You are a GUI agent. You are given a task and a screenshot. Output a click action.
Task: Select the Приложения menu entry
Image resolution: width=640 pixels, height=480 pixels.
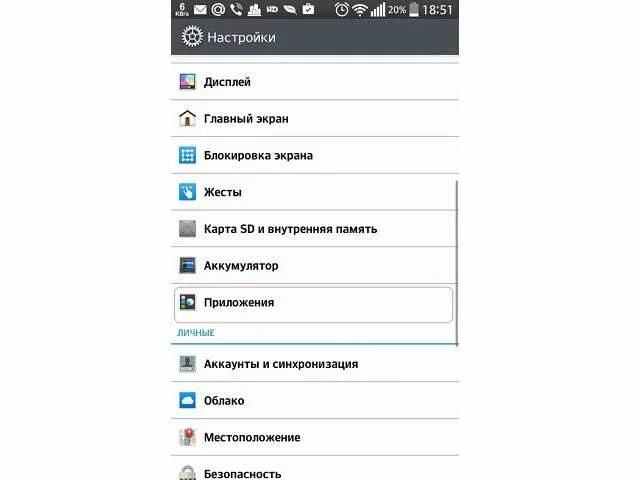click(x=313, y=304)
